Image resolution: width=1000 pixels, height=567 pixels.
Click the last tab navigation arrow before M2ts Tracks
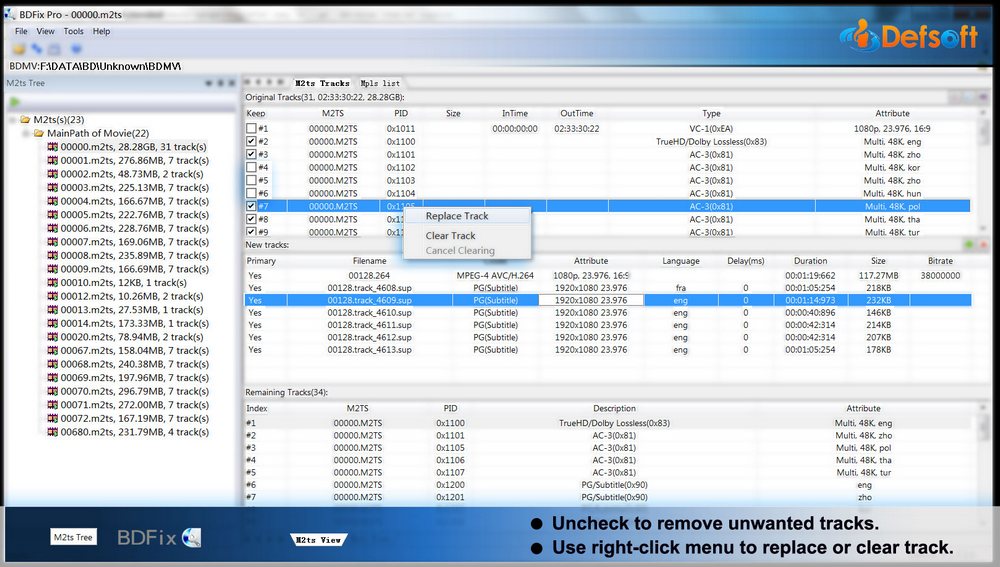280,82
